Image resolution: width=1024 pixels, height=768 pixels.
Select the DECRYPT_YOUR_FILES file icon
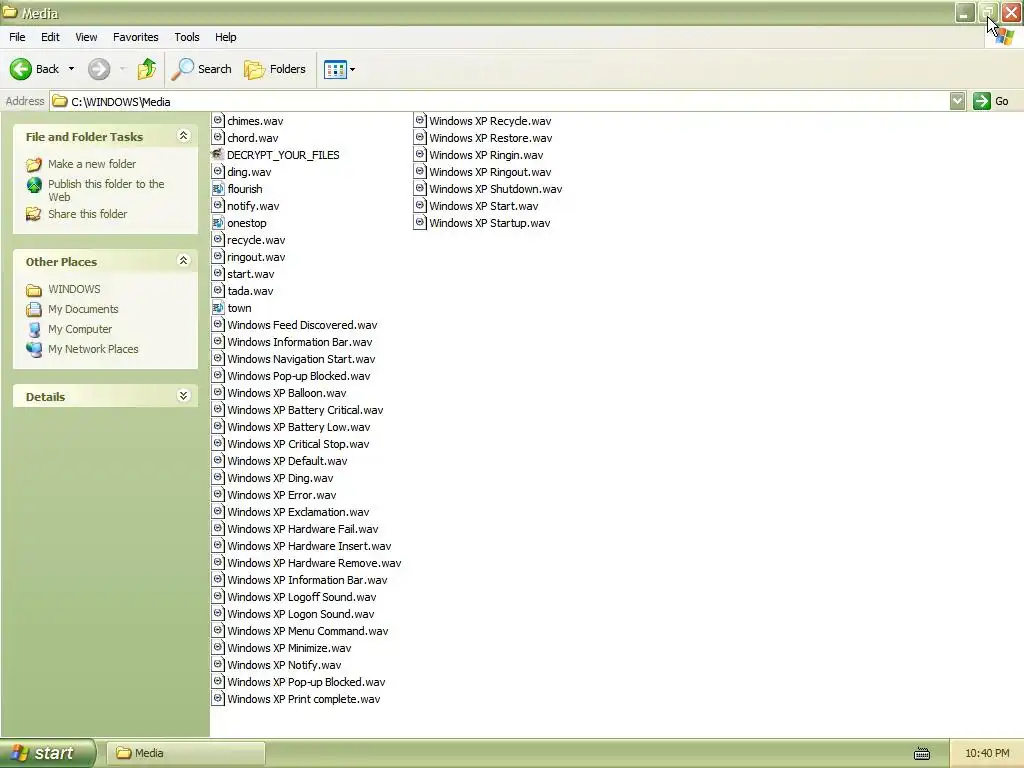coord(218,154)
